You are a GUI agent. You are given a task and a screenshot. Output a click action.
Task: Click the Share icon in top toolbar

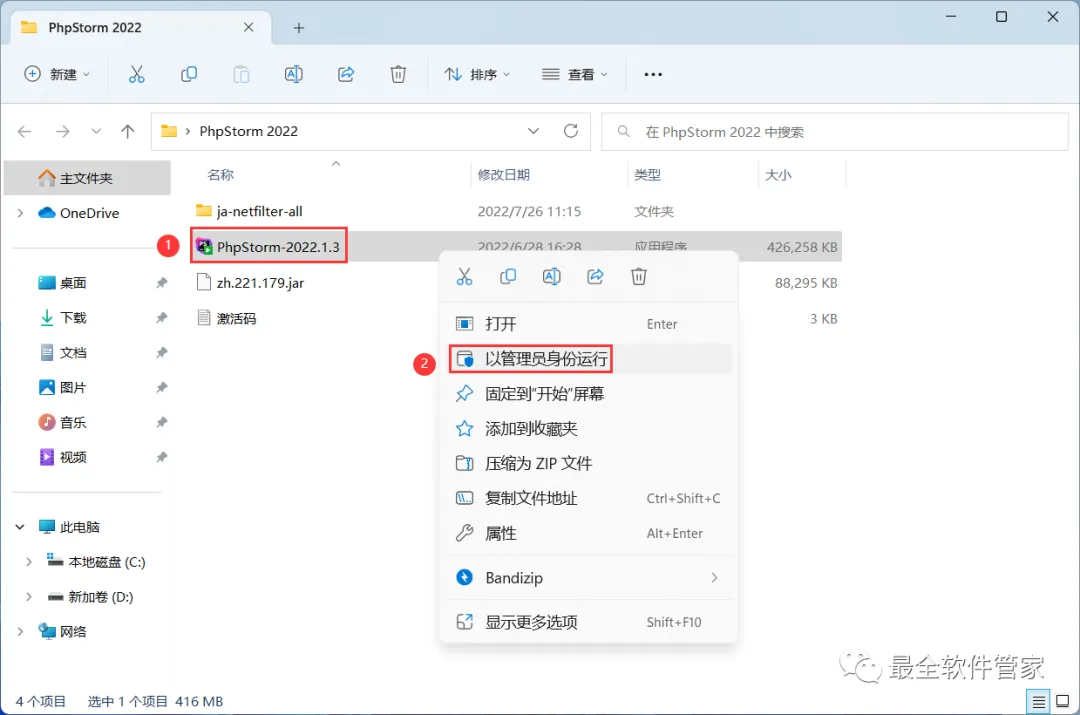point(346,74)
